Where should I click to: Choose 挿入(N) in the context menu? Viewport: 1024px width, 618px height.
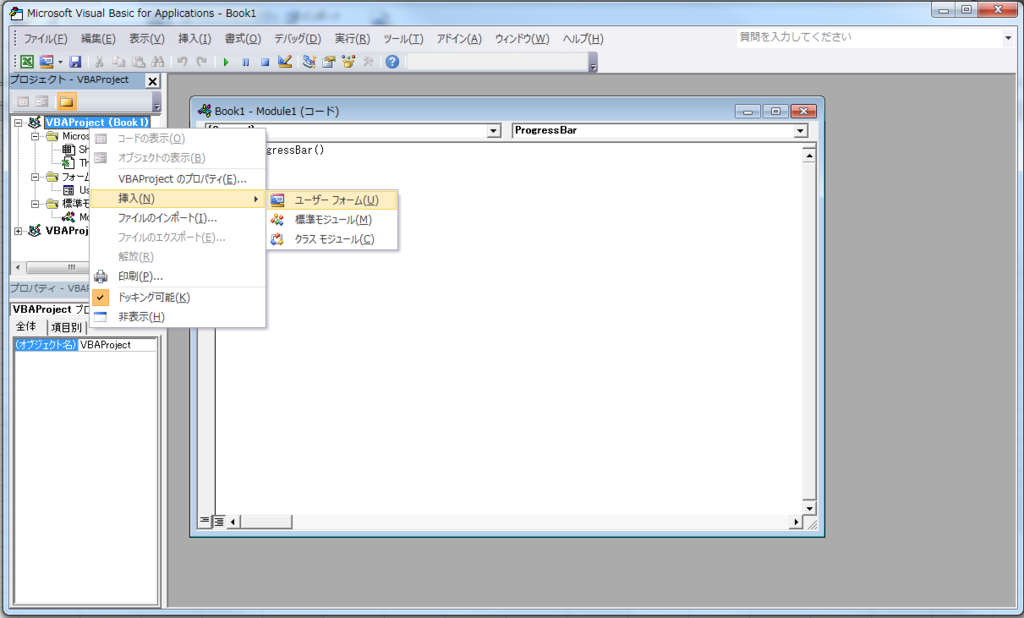pos(178,199)
